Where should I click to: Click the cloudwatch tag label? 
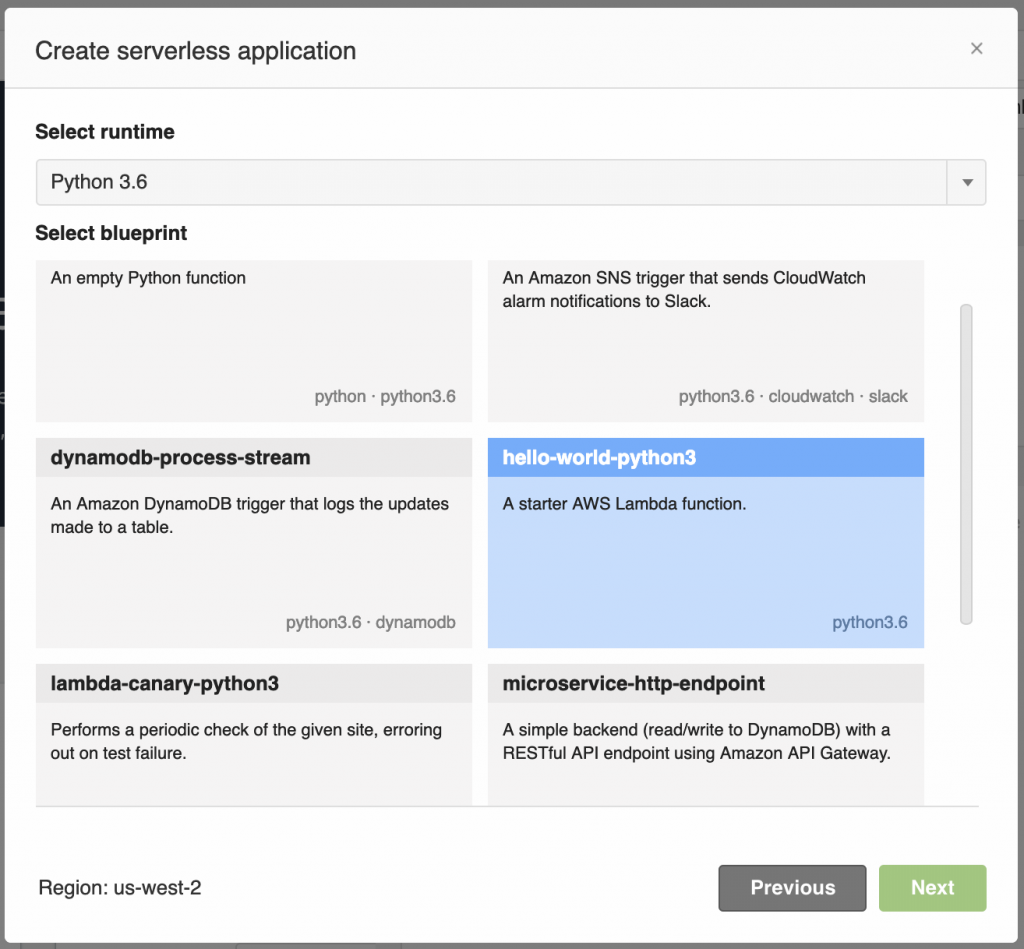click(811, 396)
